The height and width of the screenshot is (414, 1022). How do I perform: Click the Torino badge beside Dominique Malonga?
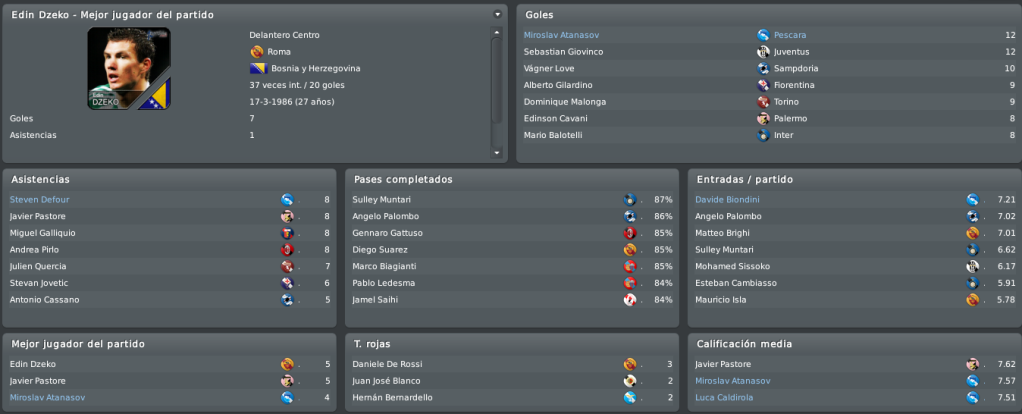pyautogui.click(x=763, y=102)
